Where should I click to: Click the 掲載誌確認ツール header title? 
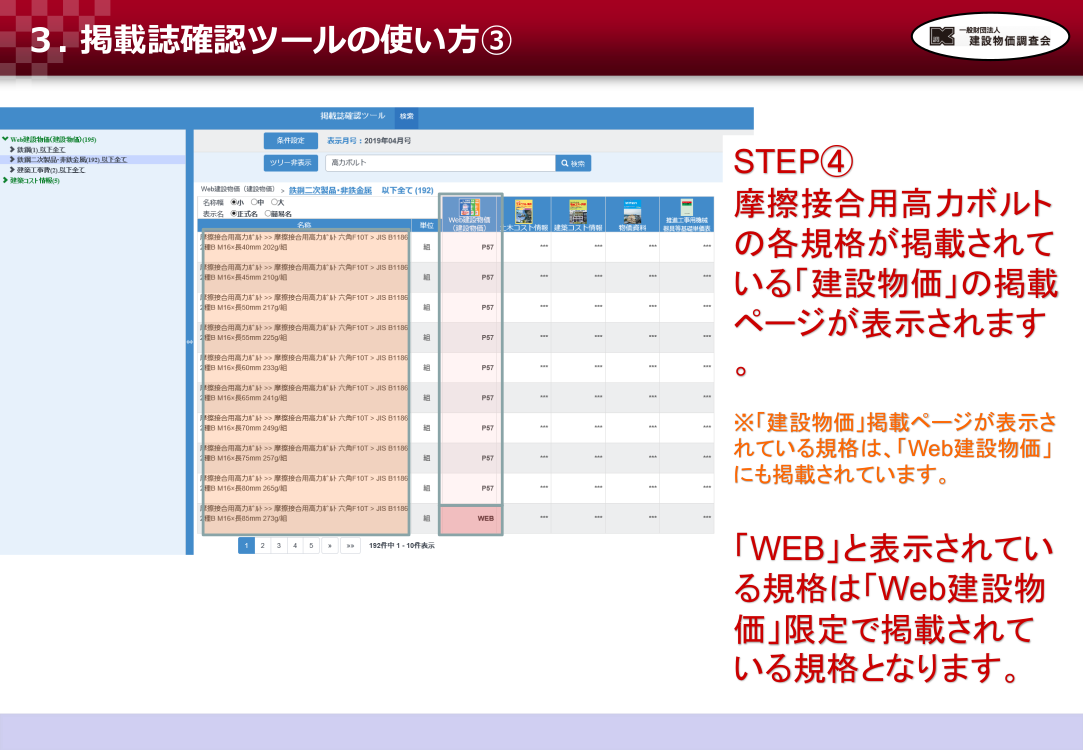(x=352, y=116)
